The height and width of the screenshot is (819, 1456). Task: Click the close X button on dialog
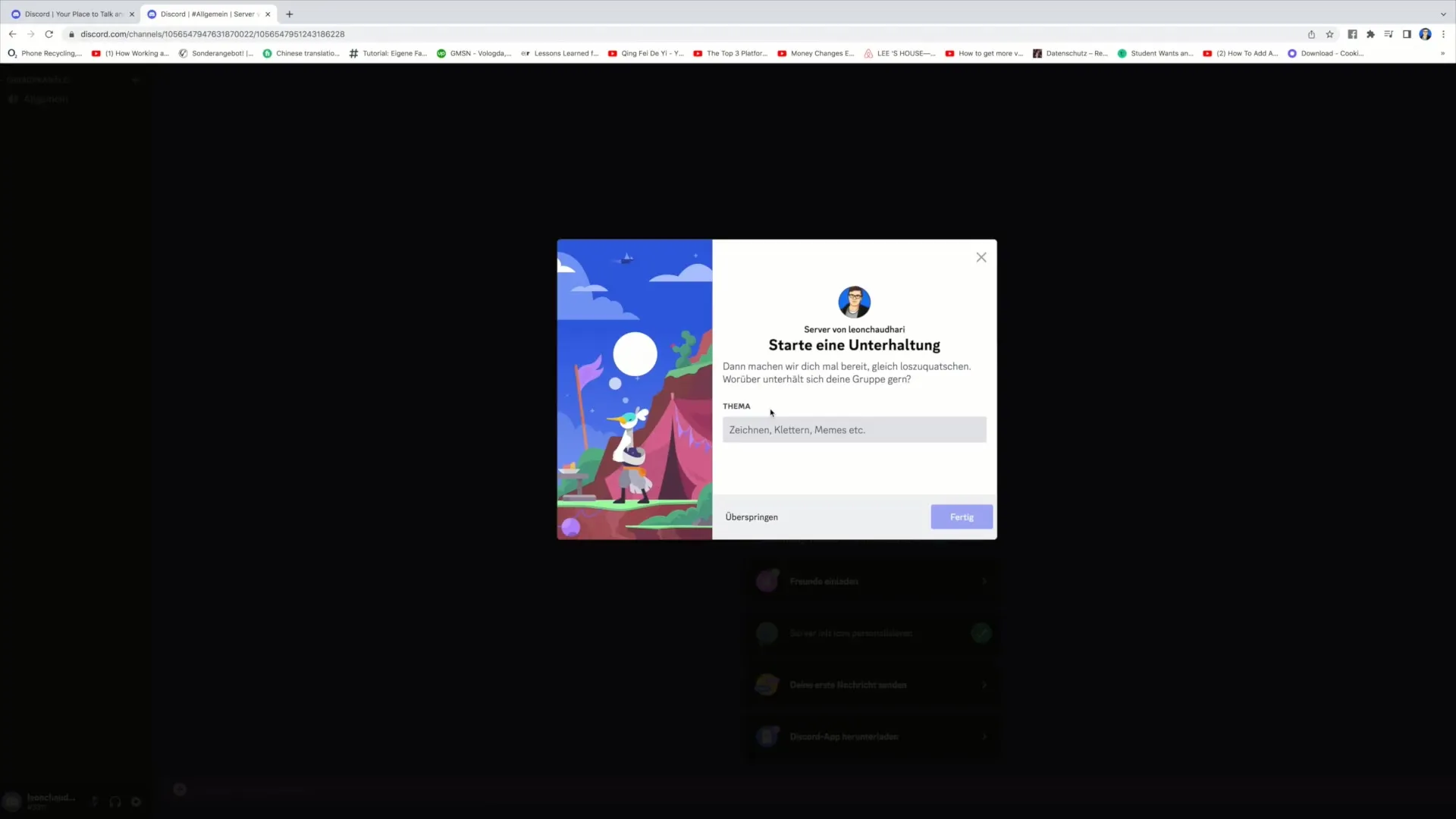[981, 258]
